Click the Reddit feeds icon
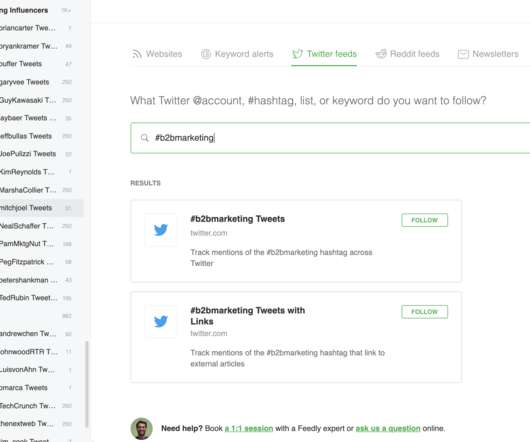530x442 pixels. tap(381, 54)
